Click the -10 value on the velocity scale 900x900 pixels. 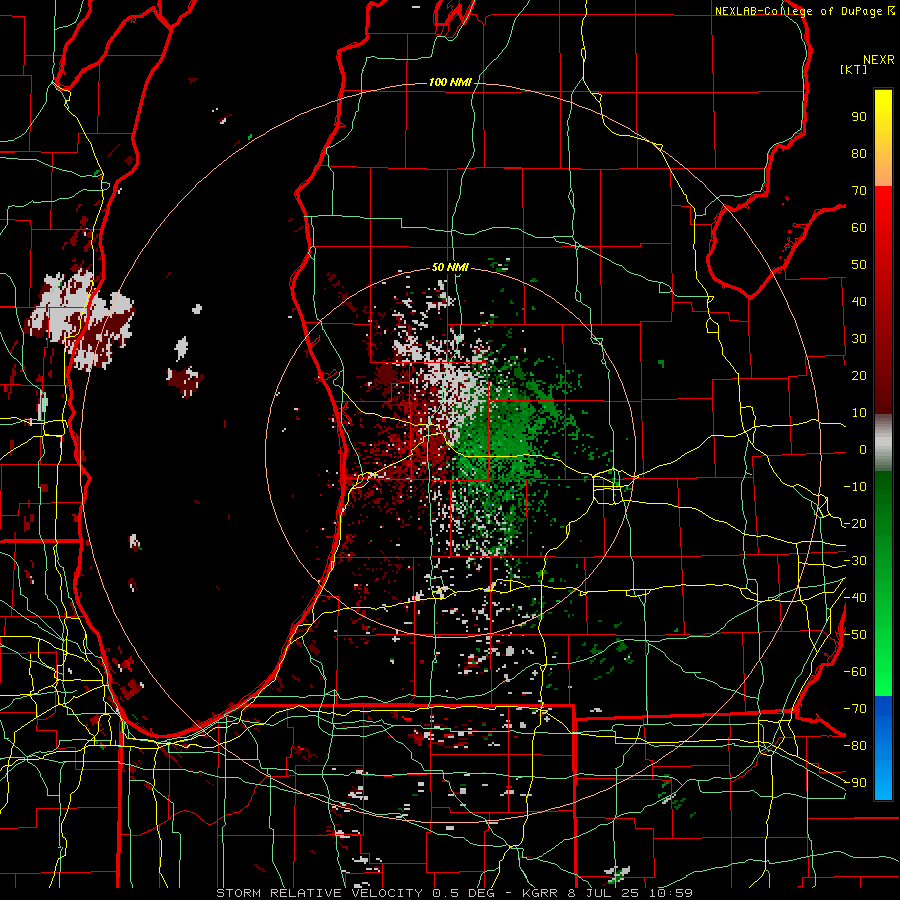[855, 487]
